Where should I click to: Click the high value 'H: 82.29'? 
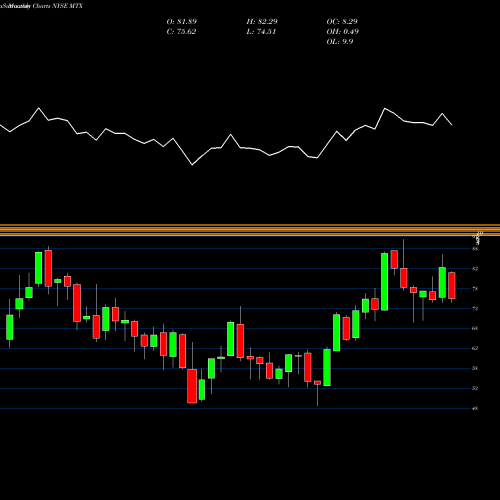[x=262, y=22]
